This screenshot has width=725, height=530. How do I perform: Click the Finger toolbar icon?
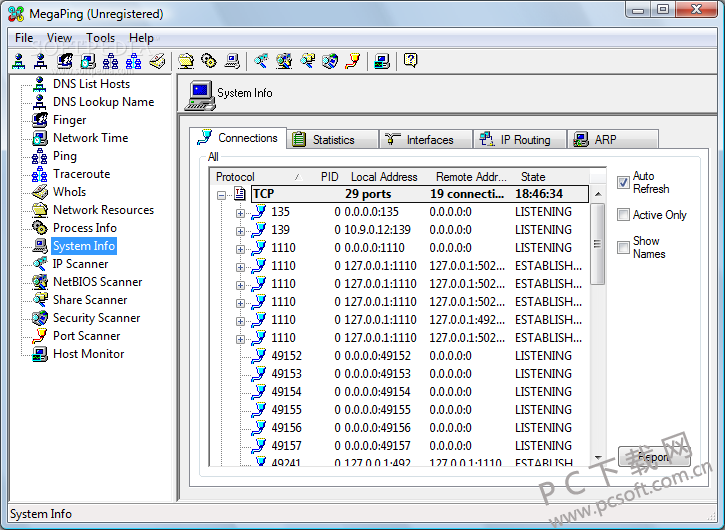pyautogui.click(x=65, y=61)
